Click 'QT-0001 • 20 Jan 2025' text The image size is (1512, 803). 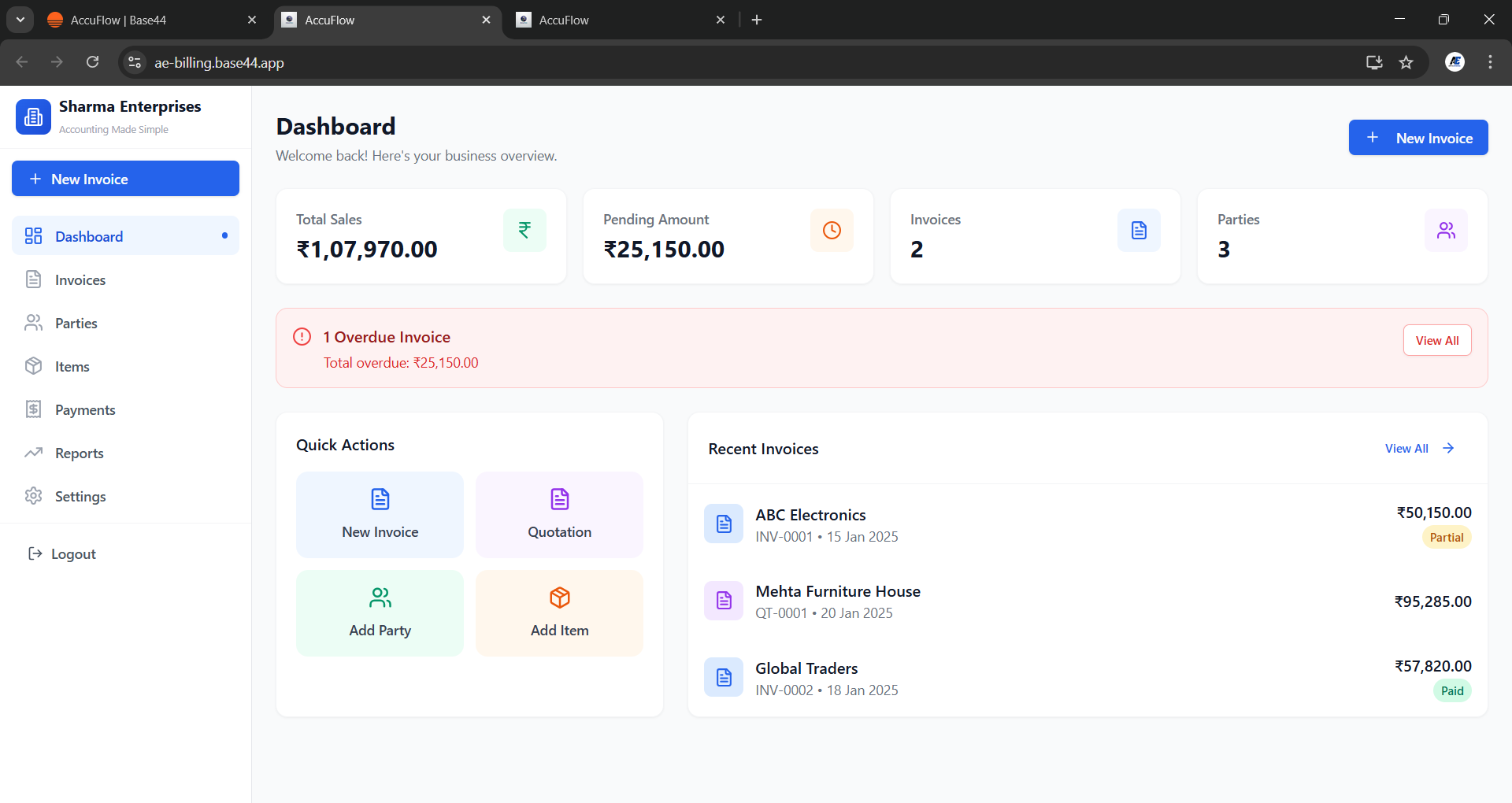coord(824,613)
